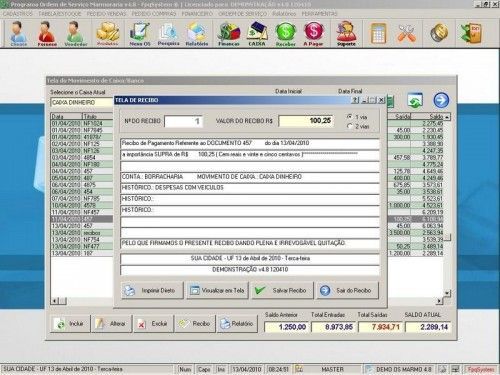Select the 13/04/2010 recibos row
Viewport: 500px width, 375px height.
82,233
